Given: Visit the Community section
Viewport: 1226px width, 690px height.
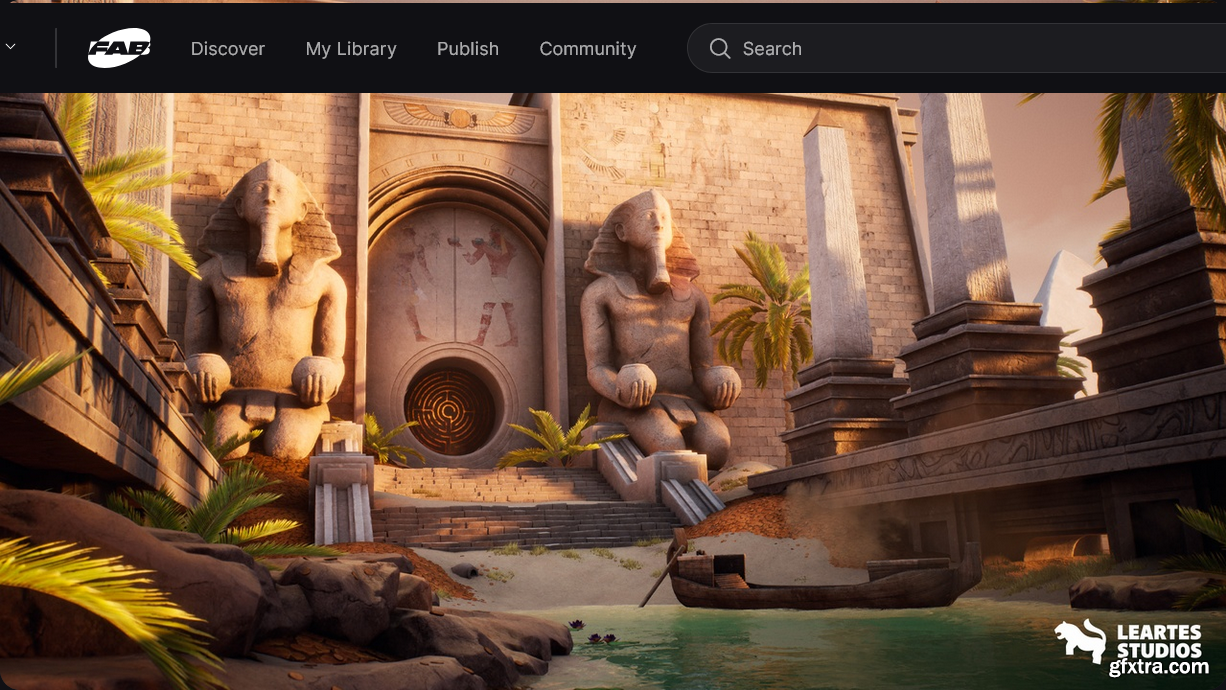Looking at the screenshot, I should [587, 48].
